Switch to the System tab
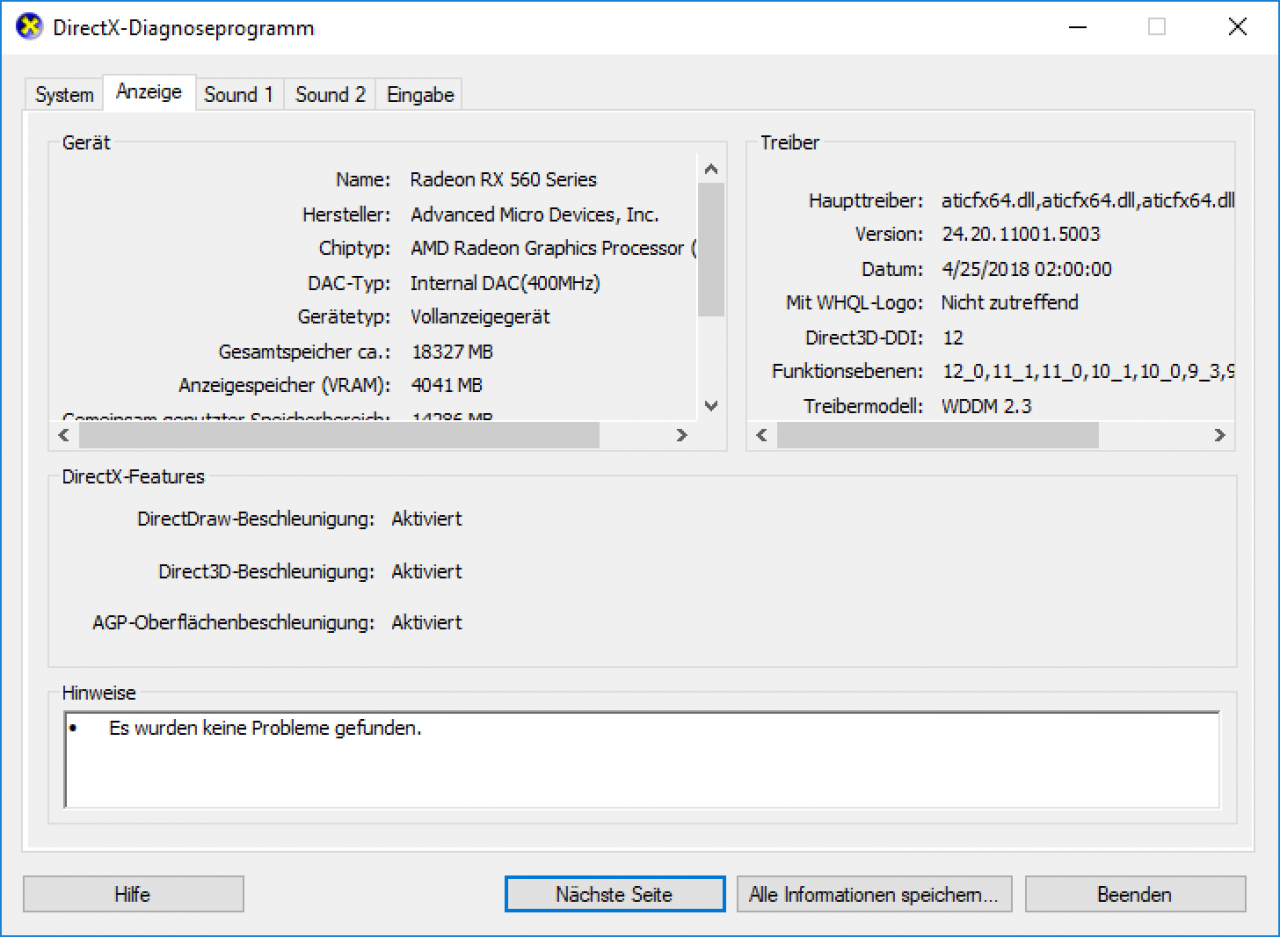Viewport: 1280px width, 937px height. coord(65,95)
